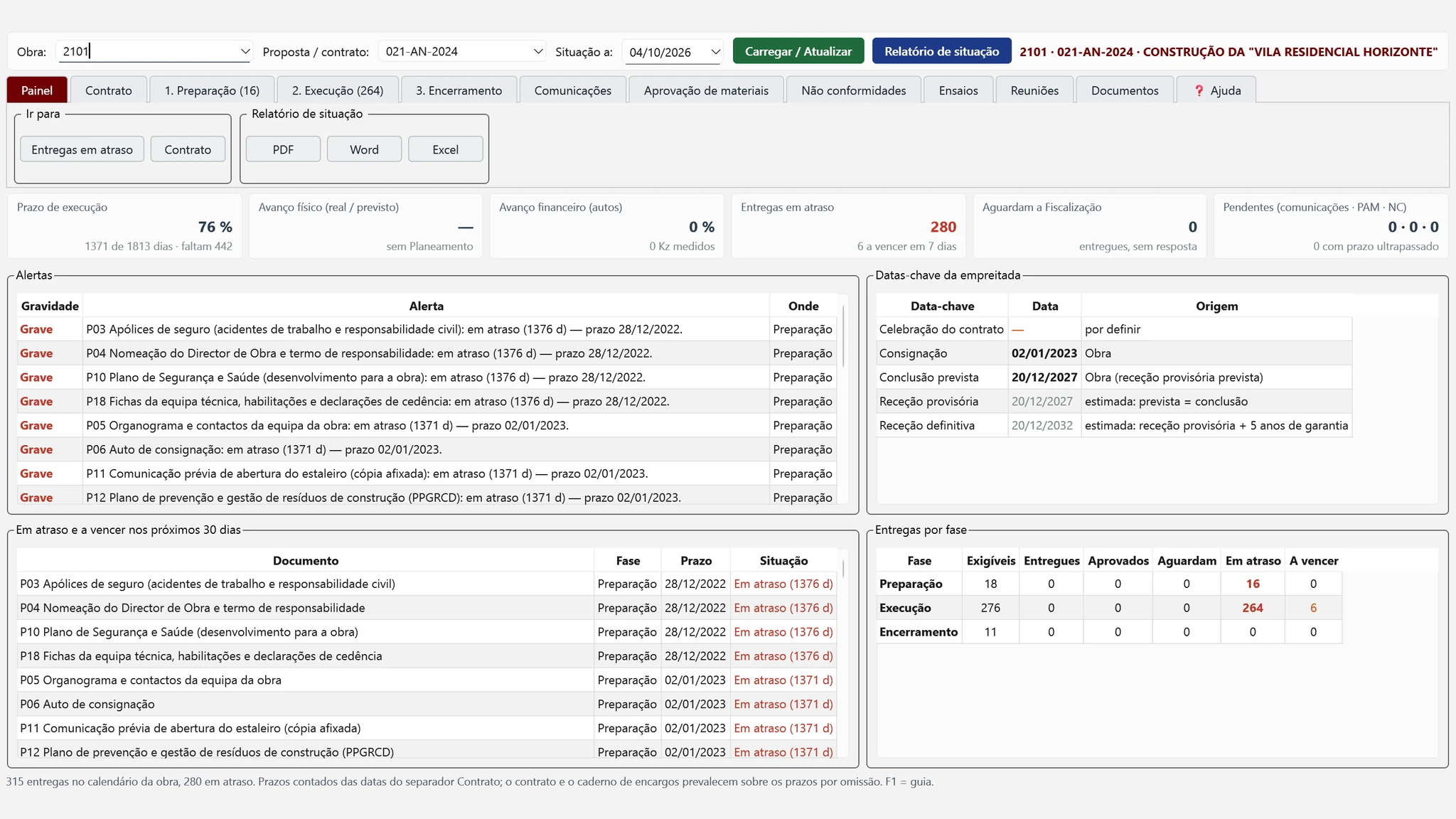Click the Execução row in Entregas por fase
1456x819 pixels.
tap(1109, 608)
